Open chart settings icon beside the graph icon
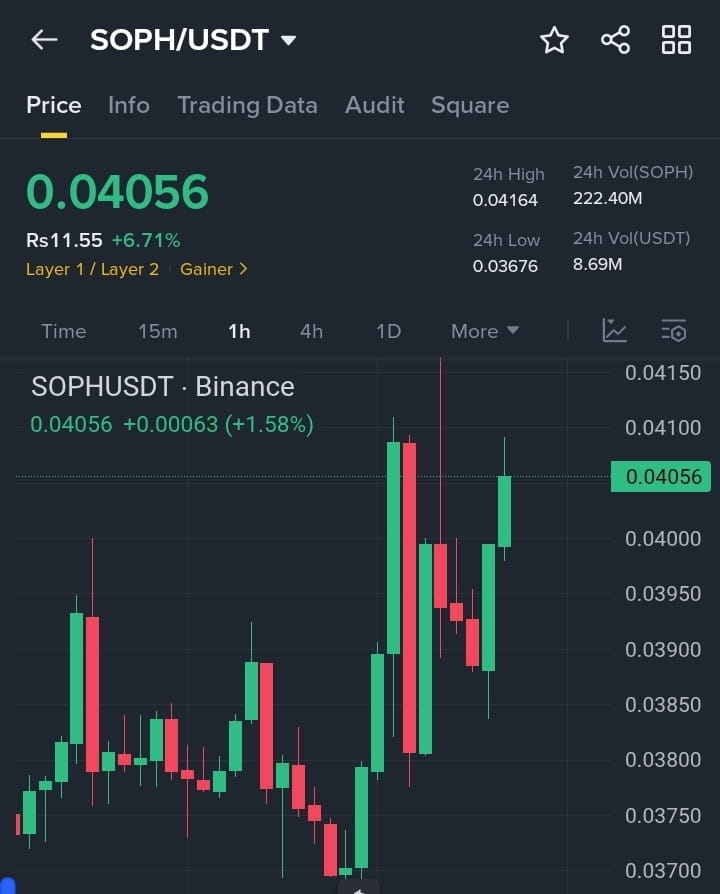Image resolution: width=720 pixels, height=894 pixels. pos(674,331)
